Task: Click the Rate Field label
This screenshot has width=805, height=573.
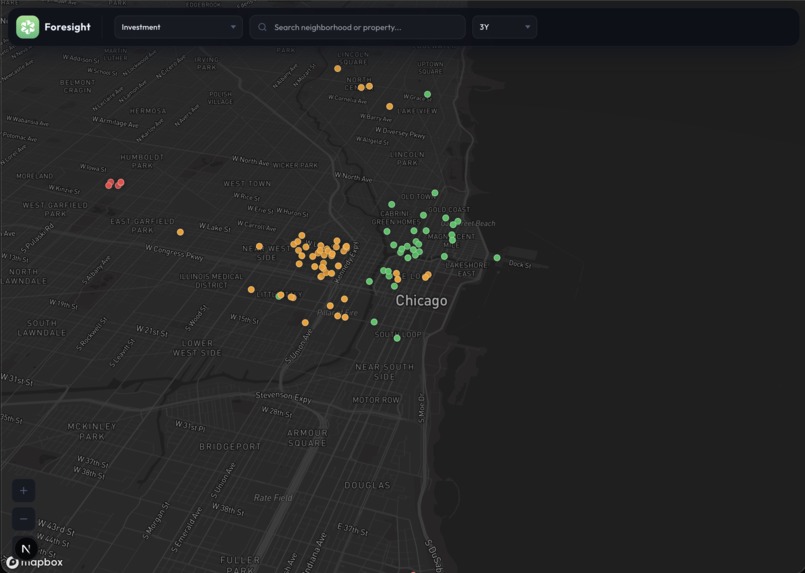Action: [x=273, y=498]
